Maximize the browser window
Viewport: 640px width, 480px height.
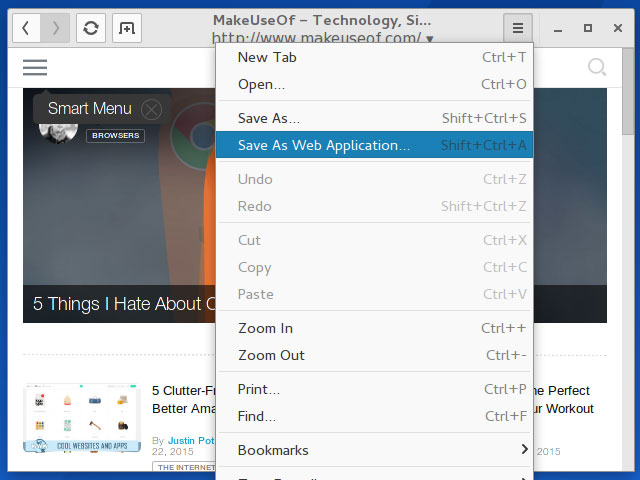588,28
